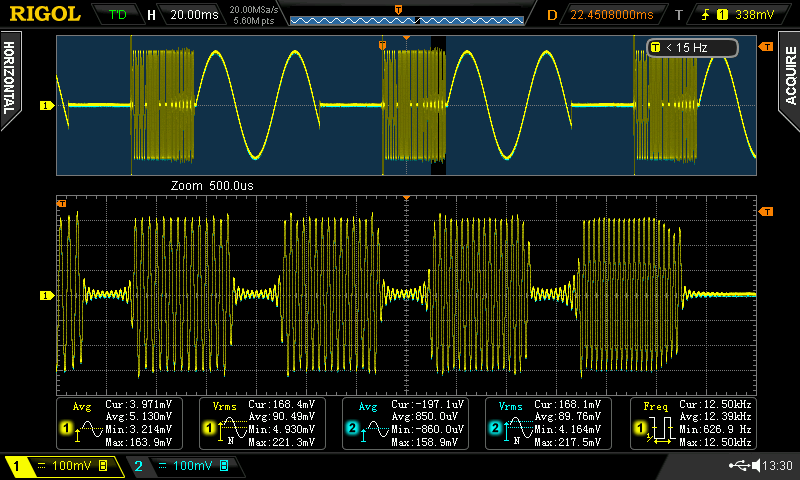Image resolution: width=800 pixels, height=480 pixels.
Task: Click the Min:626.9 Hz reading
Action: [x=715, y=430]
